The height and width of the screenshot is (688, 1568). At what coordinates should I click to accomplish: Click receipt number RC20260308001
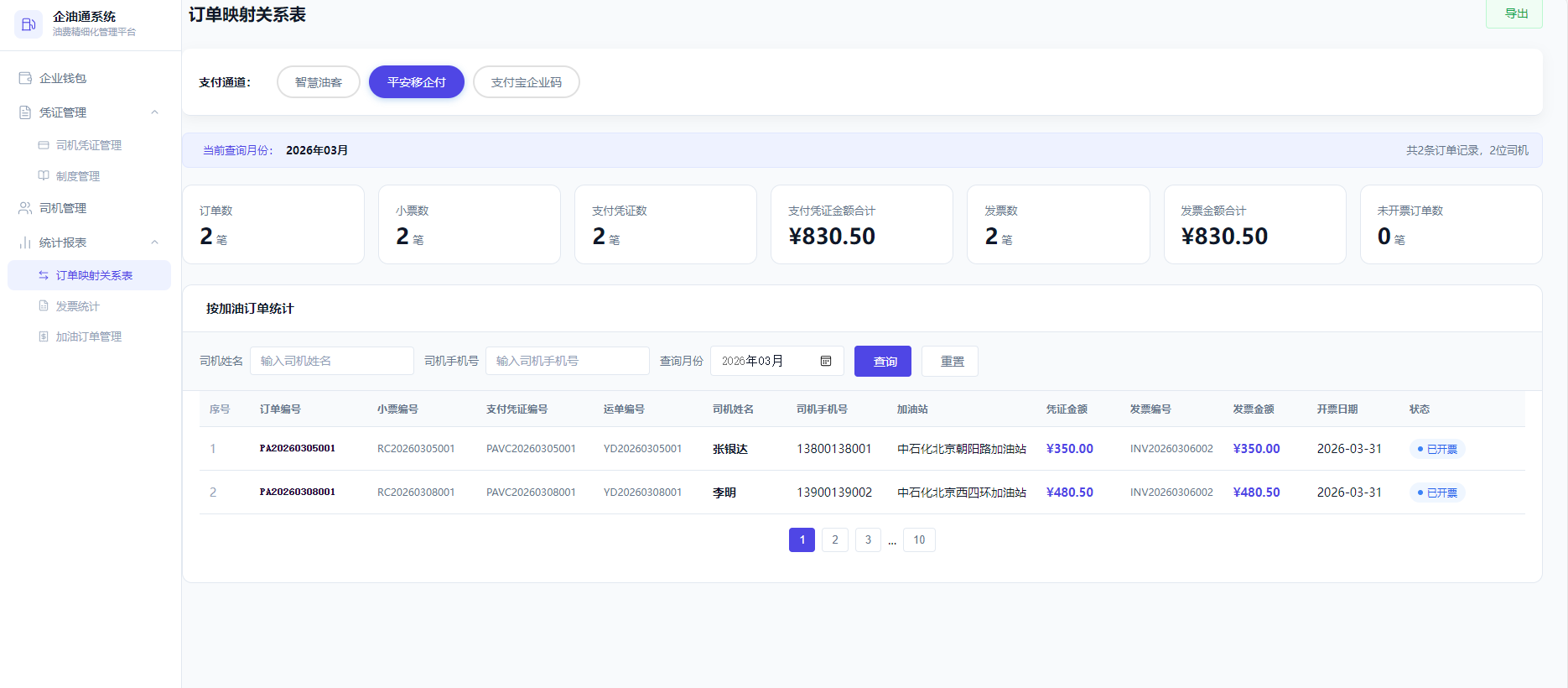(x=416, y=493)
